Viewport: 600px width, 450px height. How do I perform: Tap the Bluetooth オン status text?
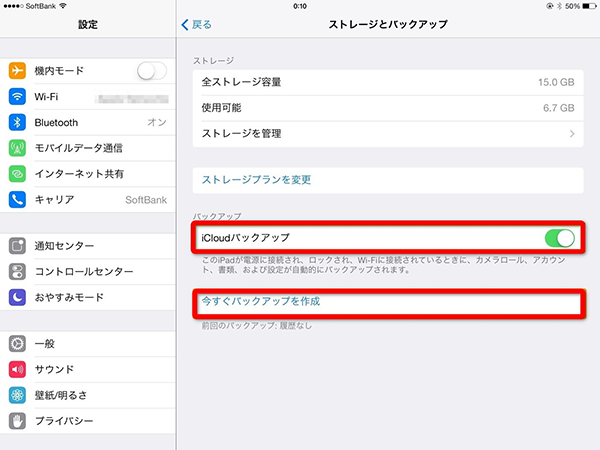coord(157,122)
